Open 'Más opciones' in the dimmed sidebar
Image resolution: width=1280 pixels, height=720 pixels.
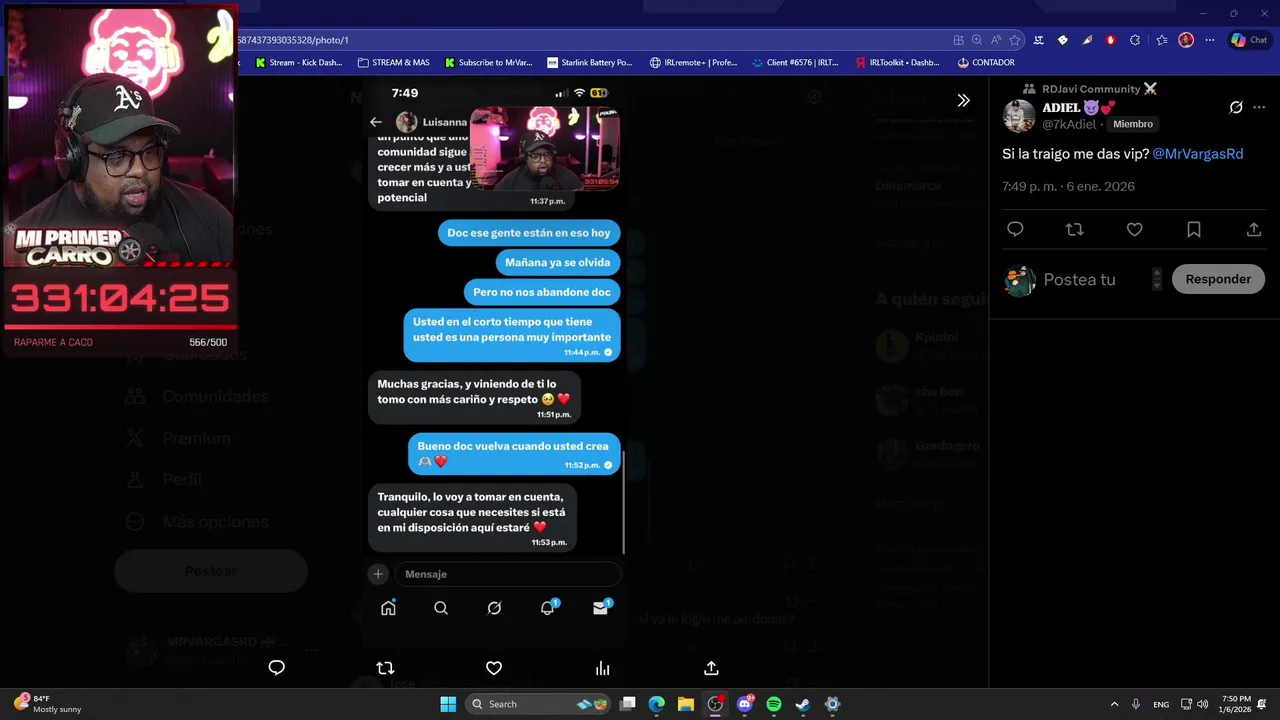[x=197, y=522]
